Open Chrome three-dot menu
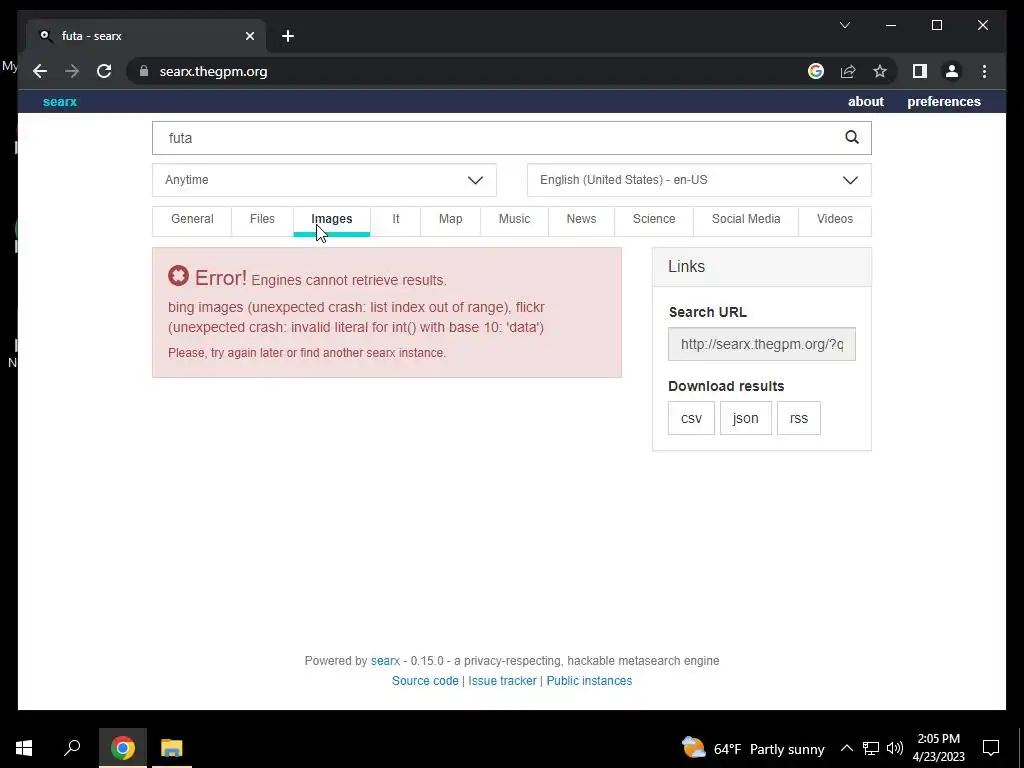 pos(984,71)
